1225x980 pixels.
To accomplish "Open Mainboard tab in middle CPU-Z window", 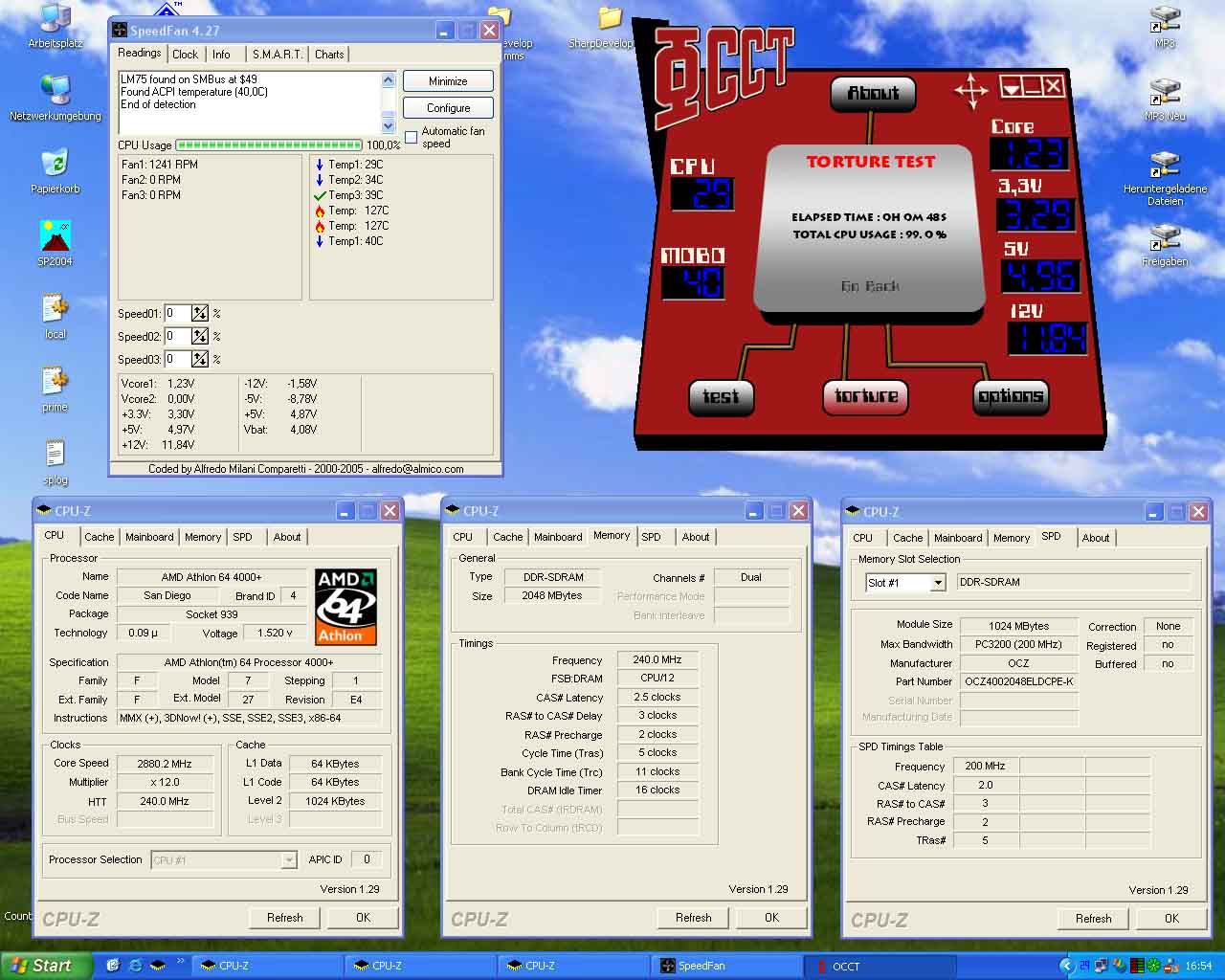I will [558, 537].
